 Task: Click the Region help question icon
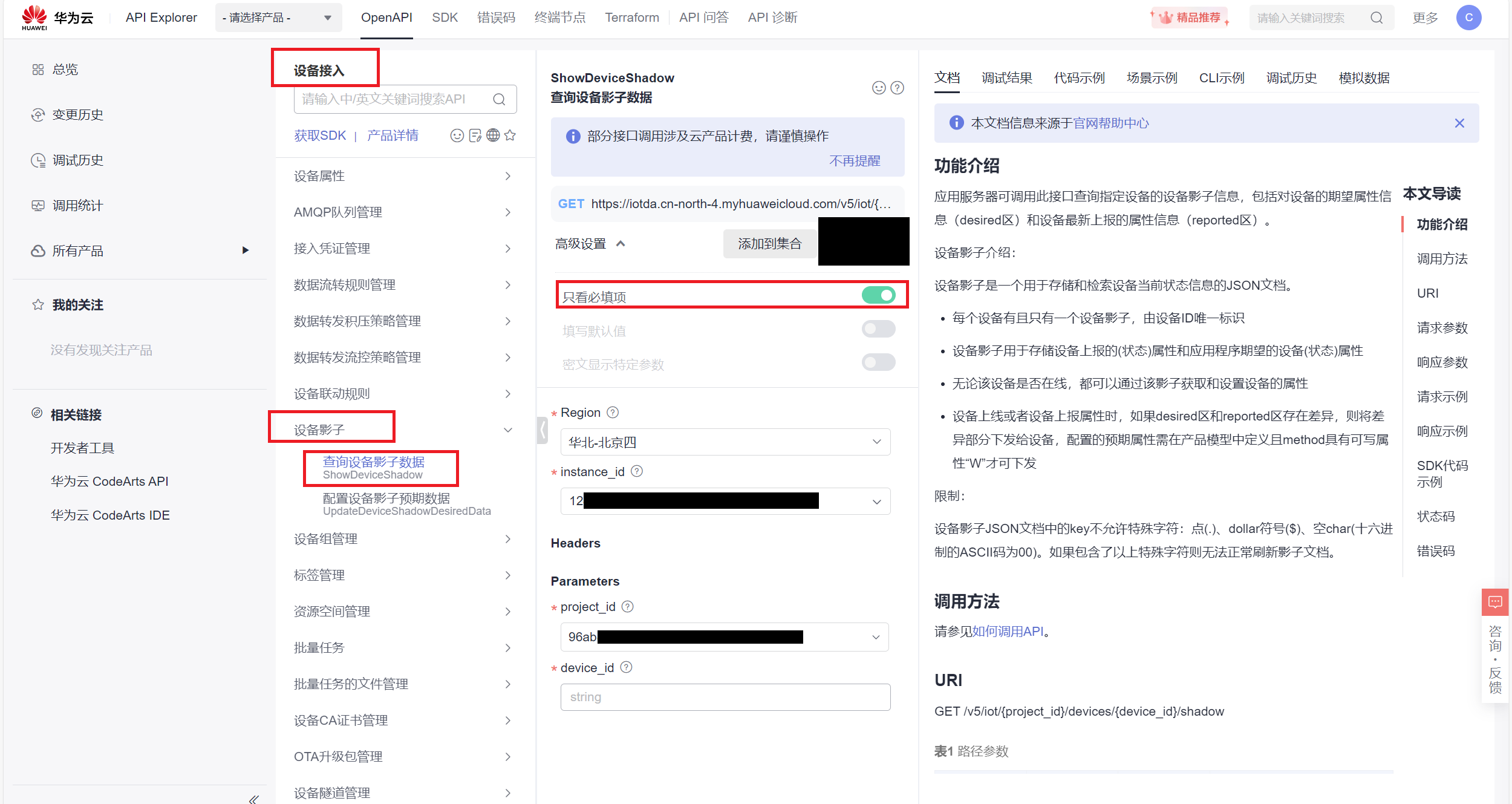coord(613,413)
